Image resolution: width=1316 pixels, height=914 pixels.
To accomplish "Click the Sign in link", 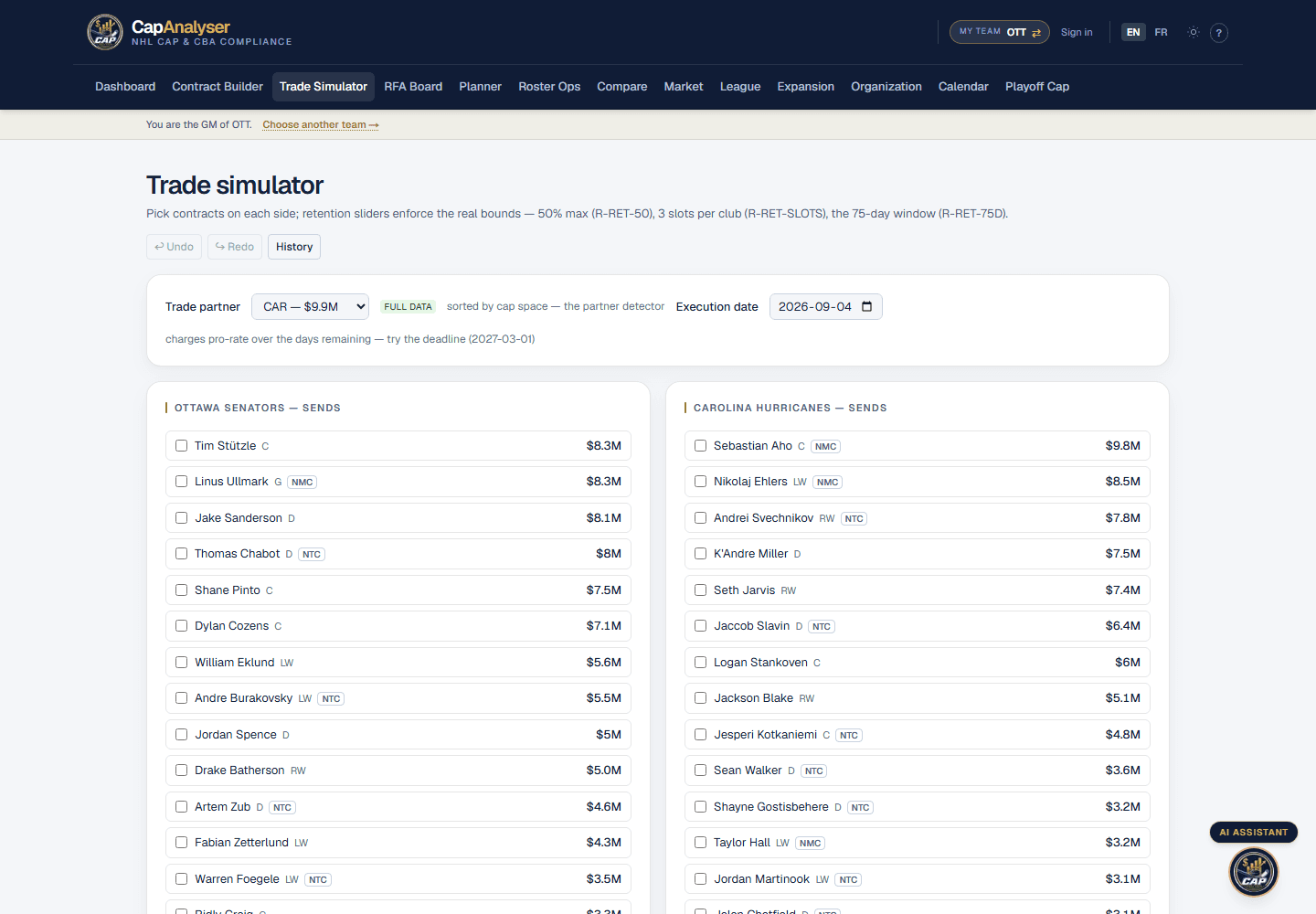I will (1077, 32).
